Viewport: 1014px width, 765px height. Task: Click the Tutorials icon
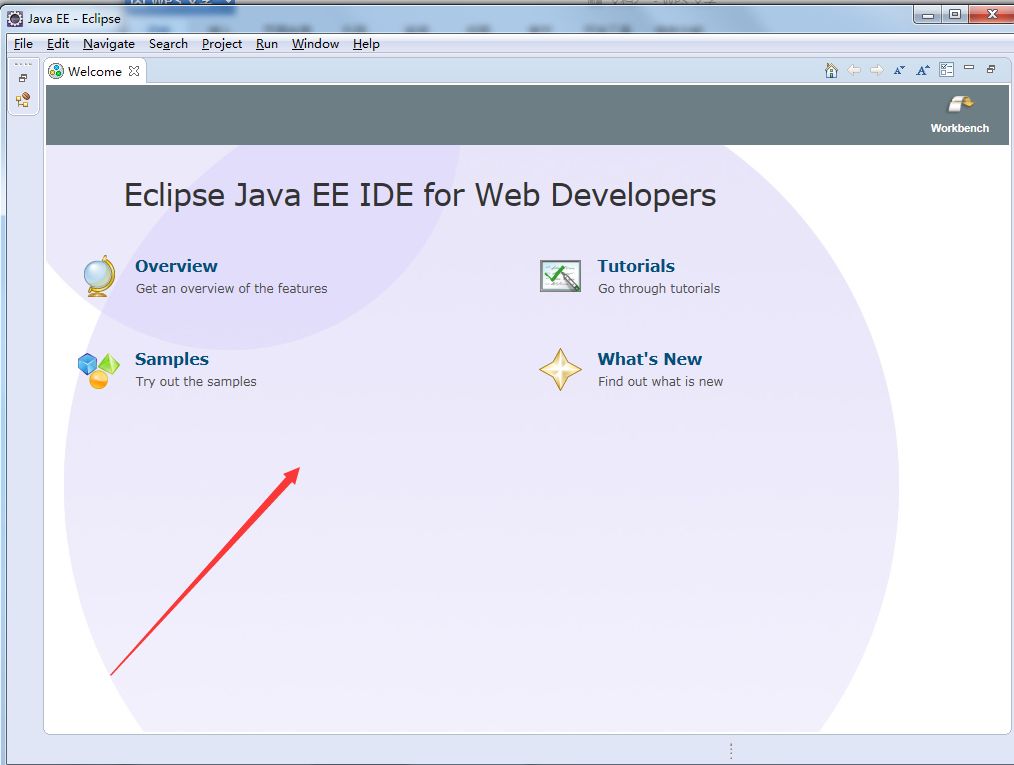point(560,276)
